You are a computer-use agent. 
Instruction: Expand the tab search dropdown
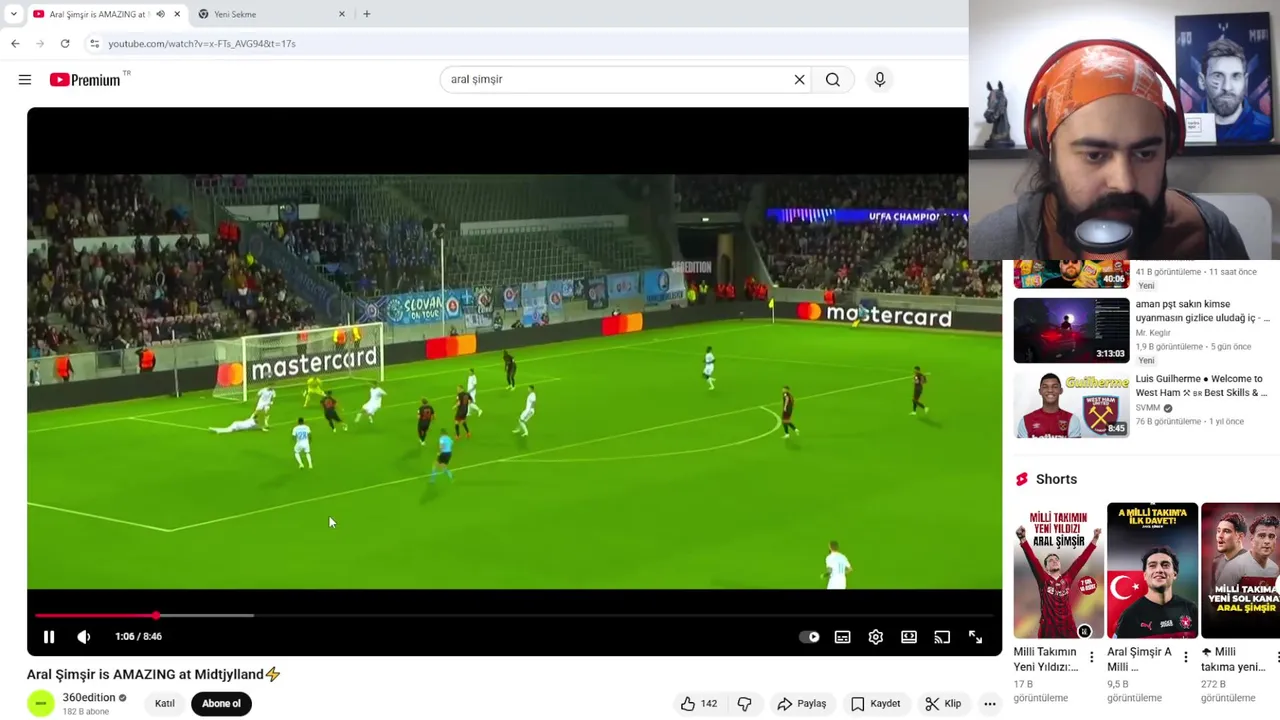[13, 14]
